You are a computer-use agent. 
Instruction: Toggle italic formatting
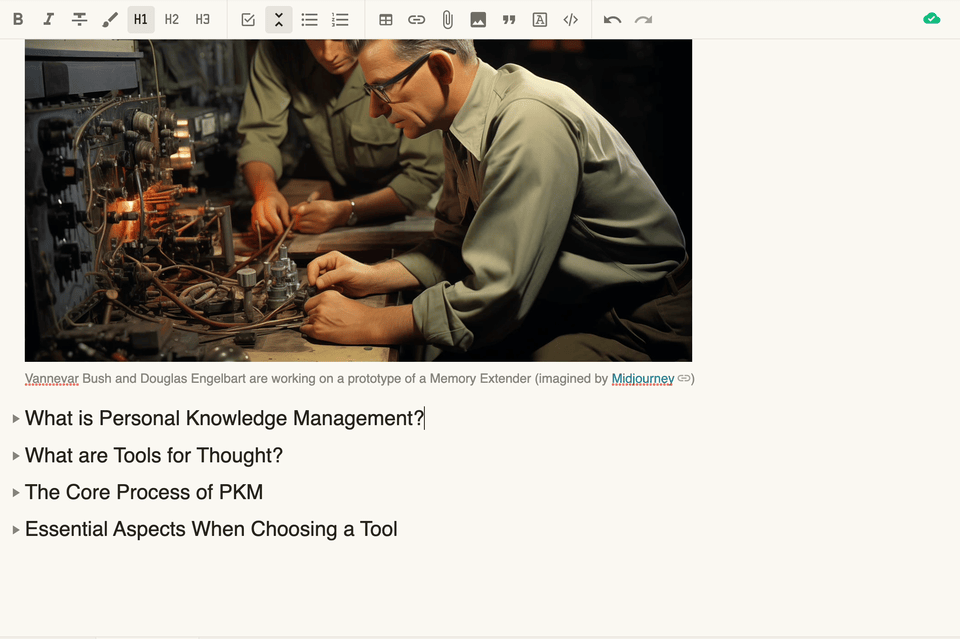pyautogui.click(x=48, y=20)
